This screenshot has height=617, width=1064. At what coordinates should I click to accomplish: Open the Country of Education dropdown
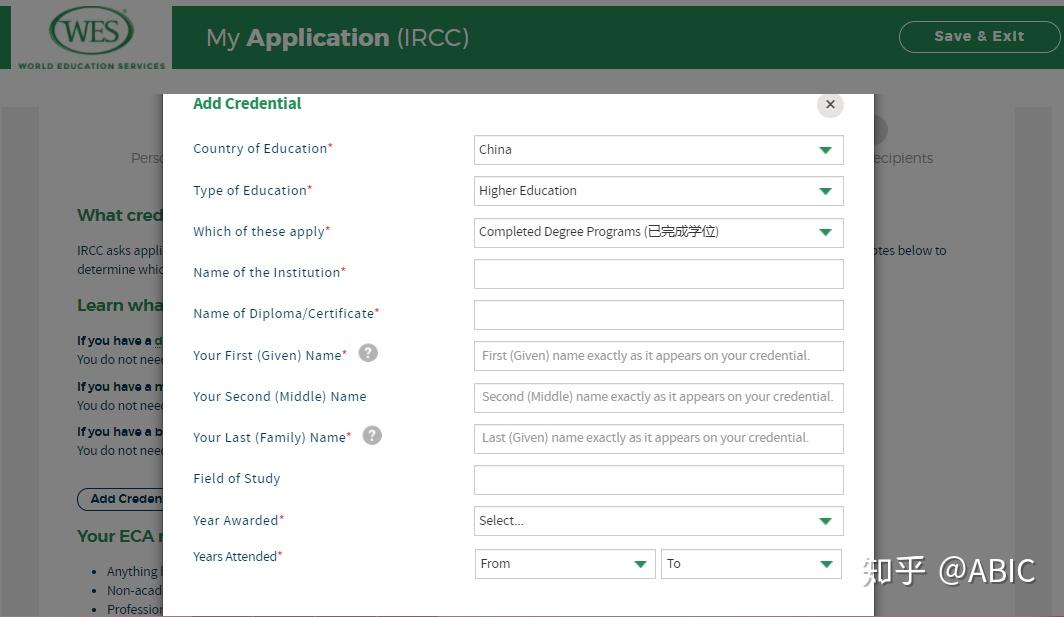click(x=658, y=150)
